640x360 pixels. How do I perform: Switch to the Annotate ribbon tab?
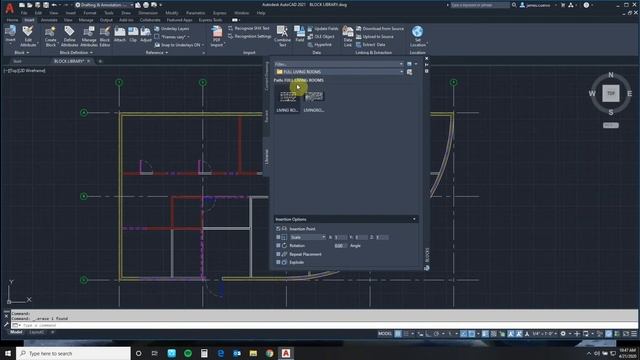click(x=49, y=20)
